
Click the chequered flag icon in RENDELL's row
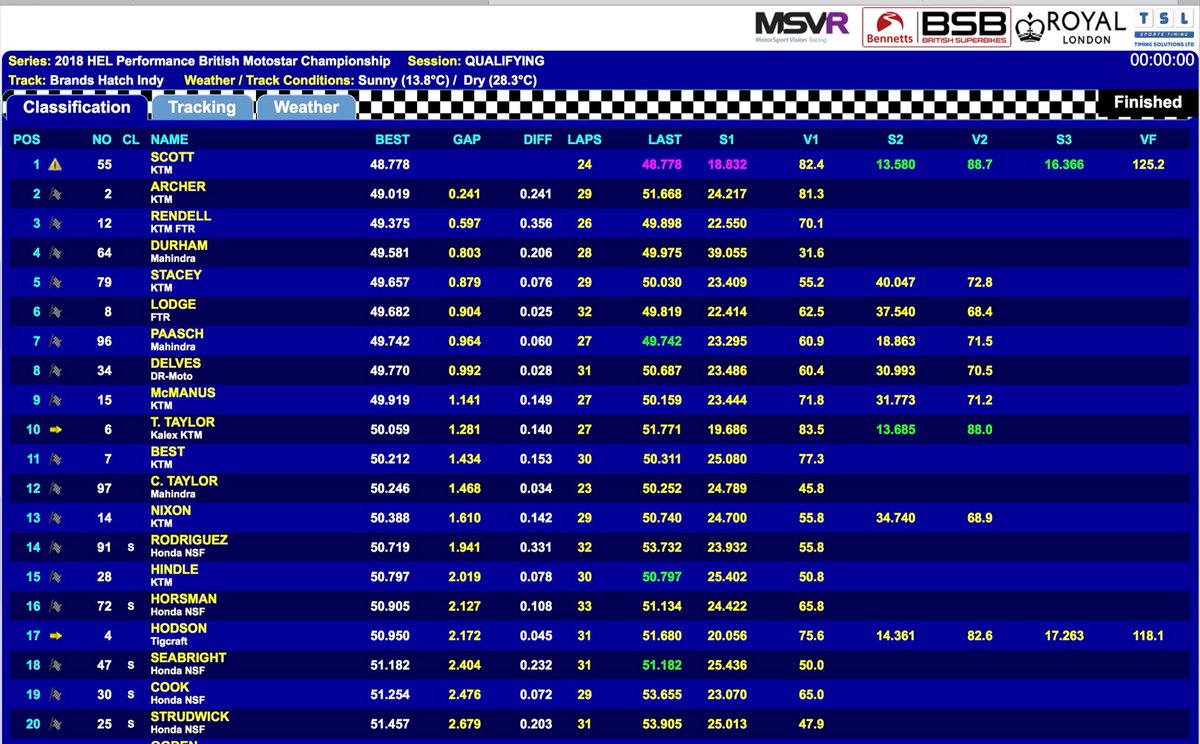pos(55,224)
